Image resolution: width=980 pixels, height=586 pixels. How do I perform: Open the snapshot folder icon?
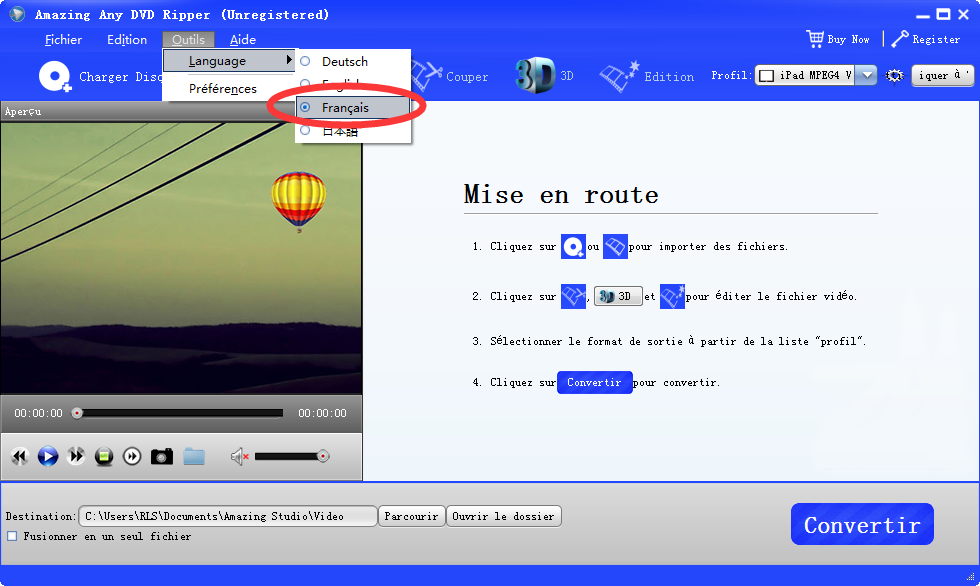coord(194,457)
